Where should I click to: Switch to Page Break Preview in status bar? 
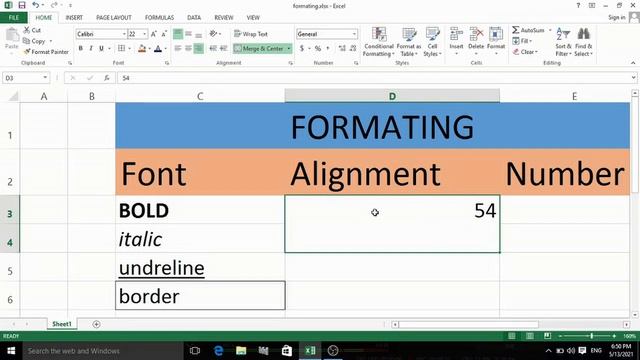548,336
